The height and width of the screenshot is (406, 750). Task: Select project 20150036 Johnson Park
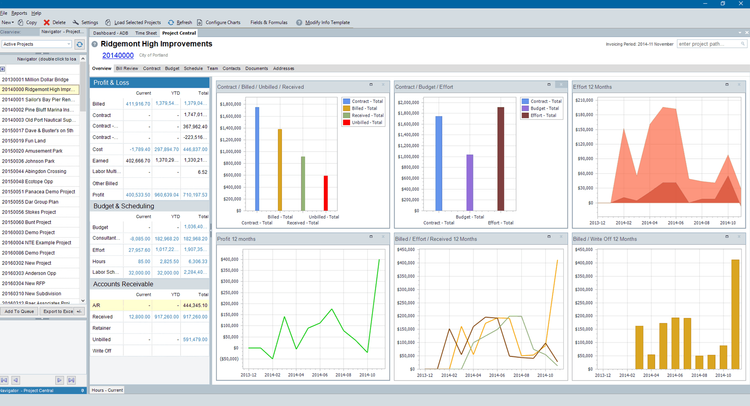[x=40, y=161]
